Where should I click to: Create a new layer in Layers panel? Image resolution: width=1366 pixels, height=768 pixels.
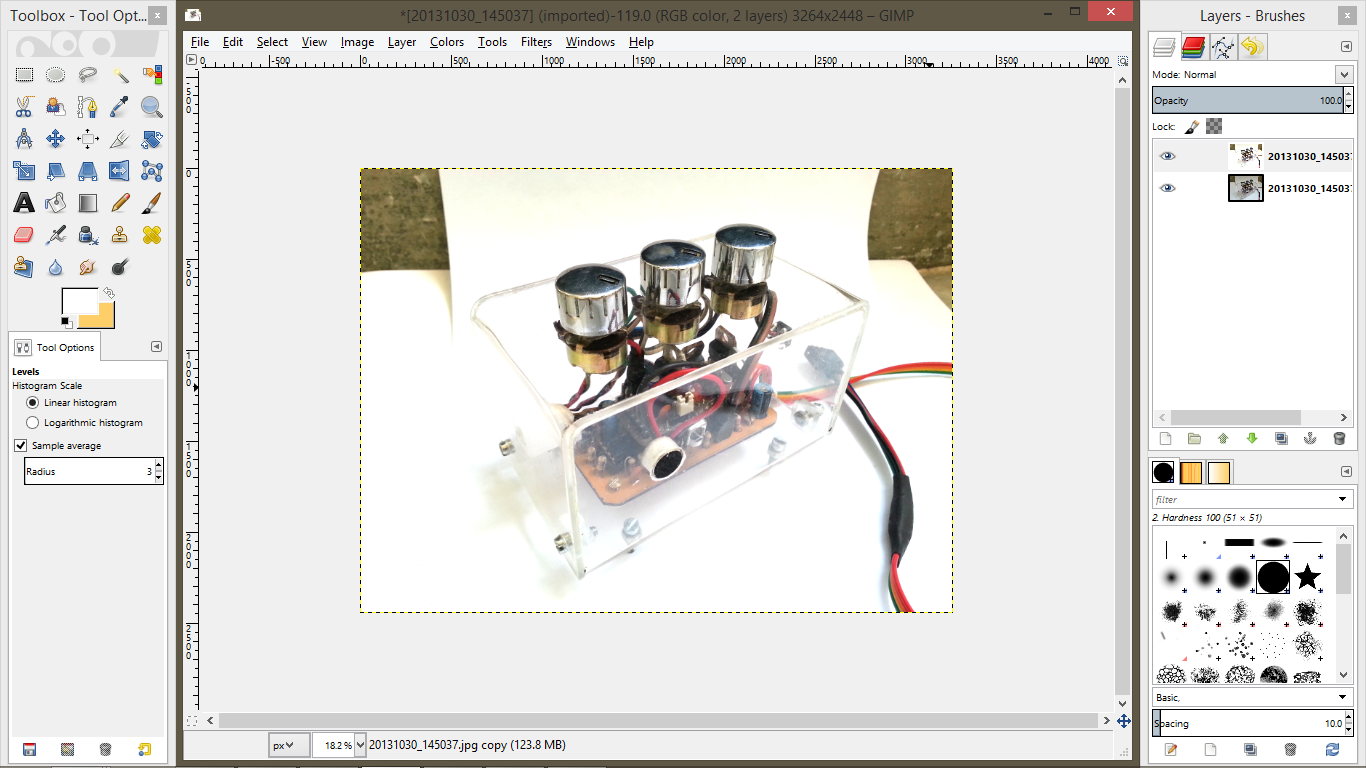click(x=1166, y=439)
